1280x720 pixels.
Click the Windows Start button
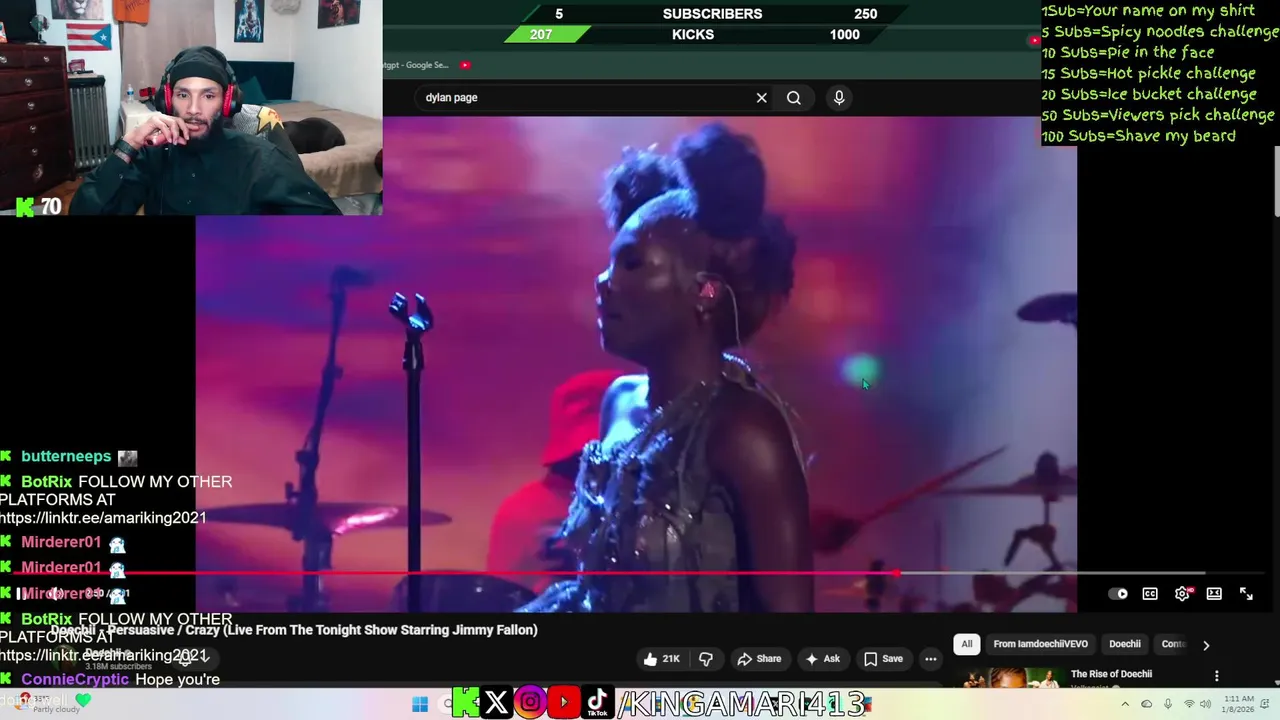pyautogui.click(x=420, y=704)
